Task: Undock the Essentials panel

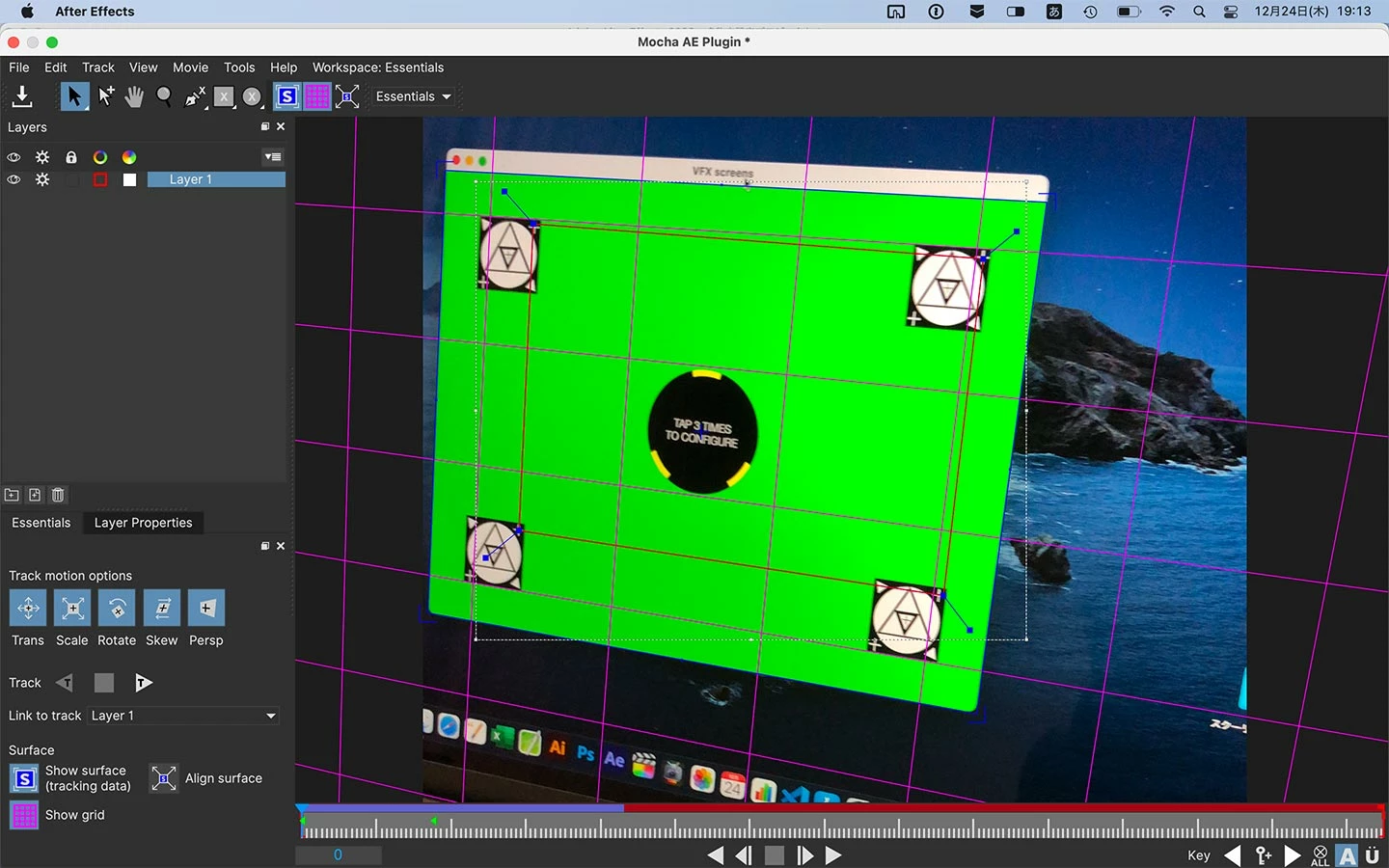Action: pyautogui.click(x=265, y=546)
